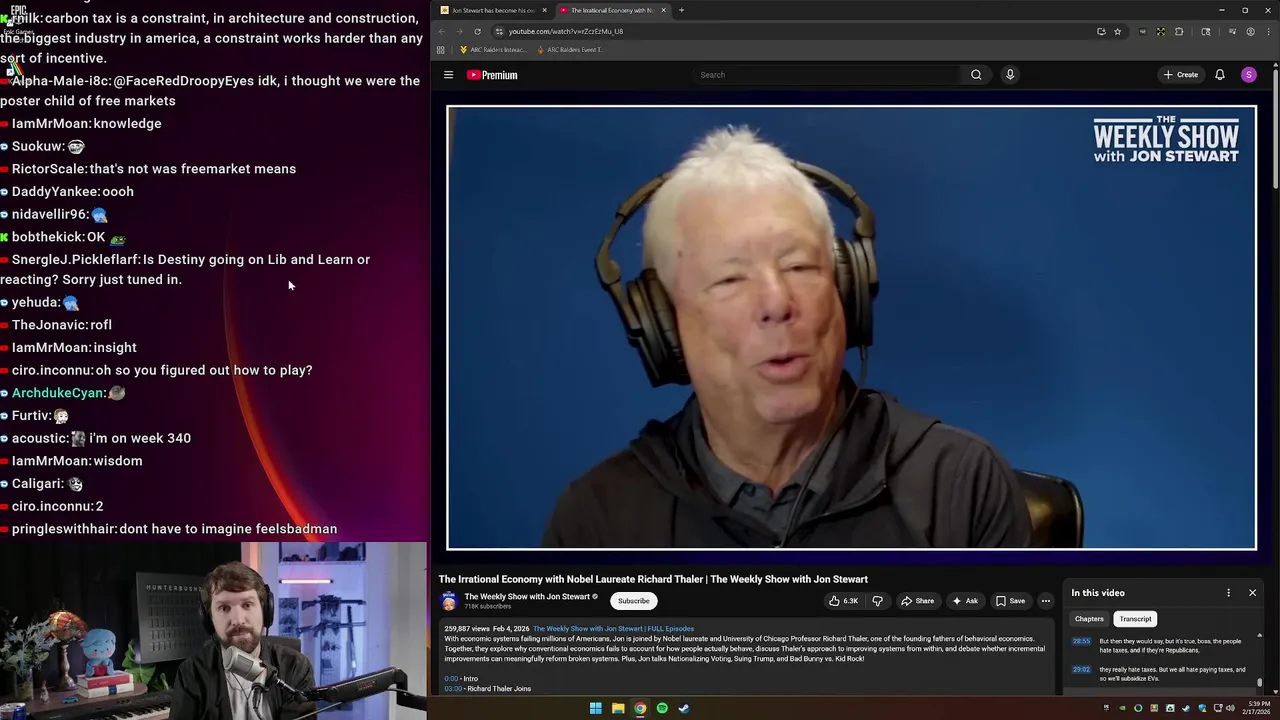
Task: Open File Explorer from taskbar
Action: (618, 708)
